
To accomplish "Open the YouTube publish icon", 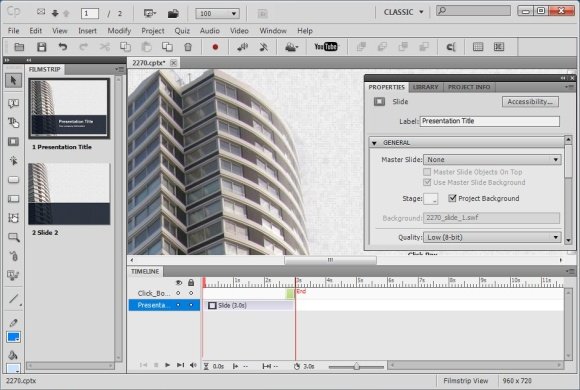I will pos(326,47).
